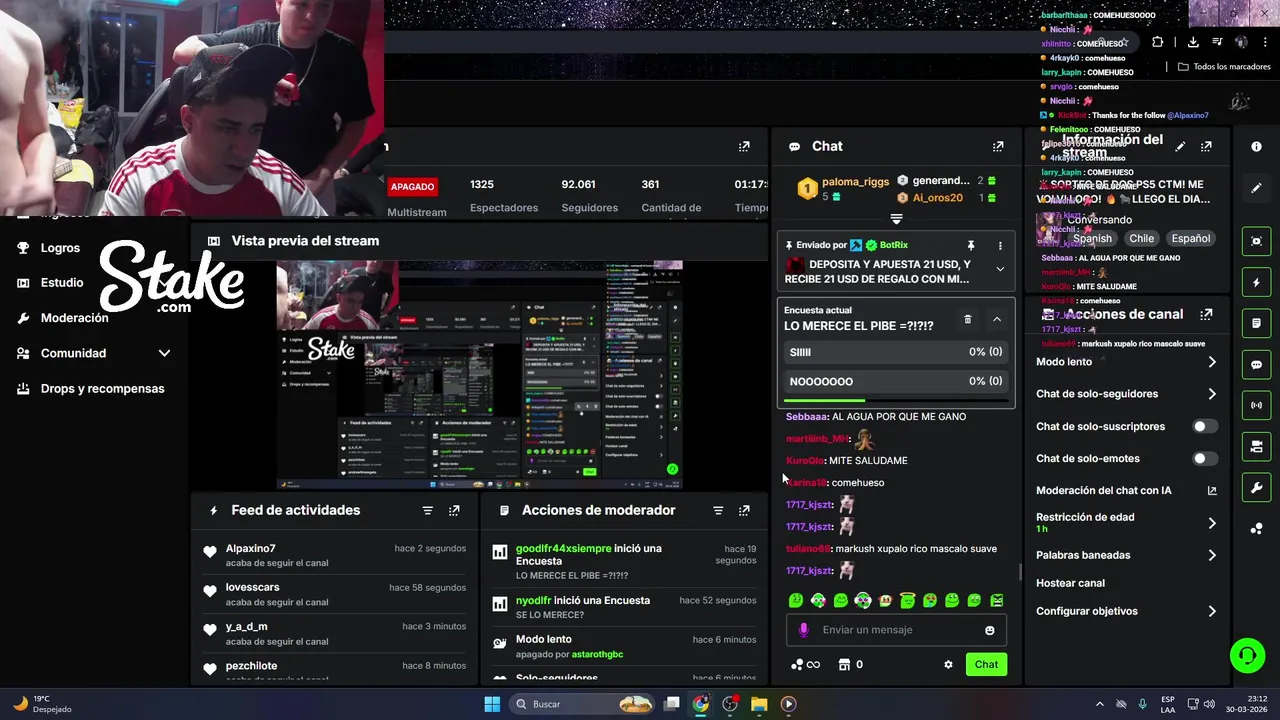Click the pencil edit button in right sidebar
Image resolution: width=1280 pixels, height=720 pixels.
[1257, 188]
